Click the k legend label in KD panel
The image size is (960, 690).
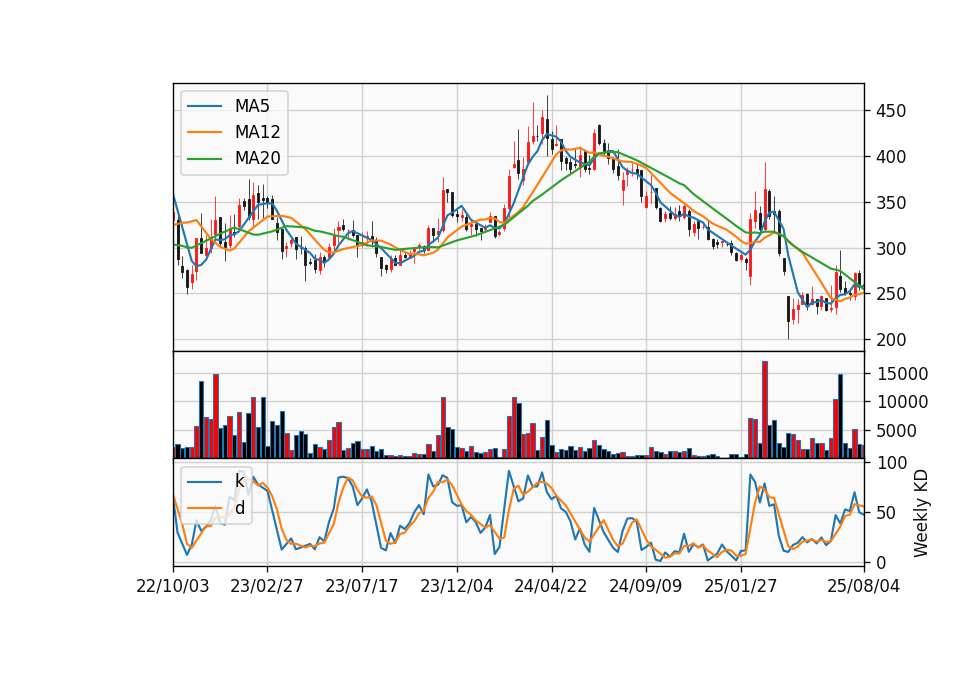[239, 481]
